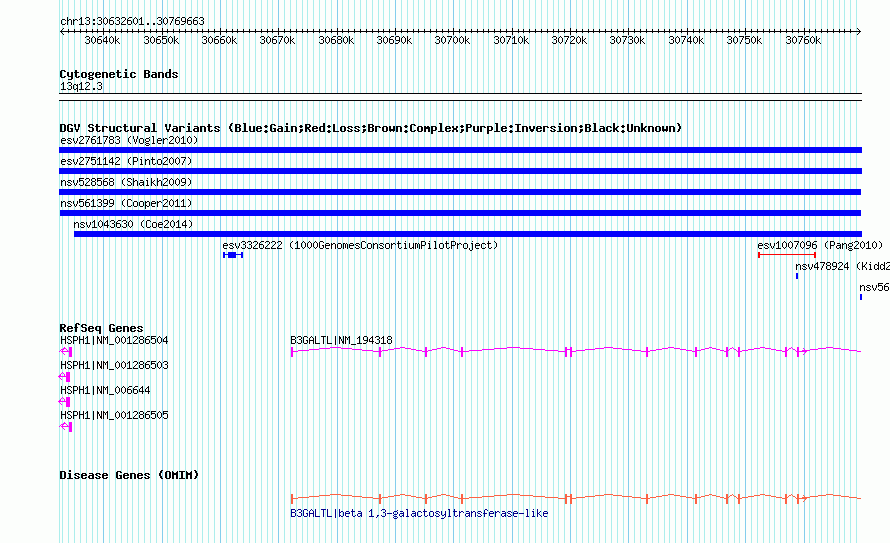The width and height of the screenshot is (890, 543).
Task: Open the B3GALTL beta 1,3-galactosyltransferase-like link
Action: (419, 513)
